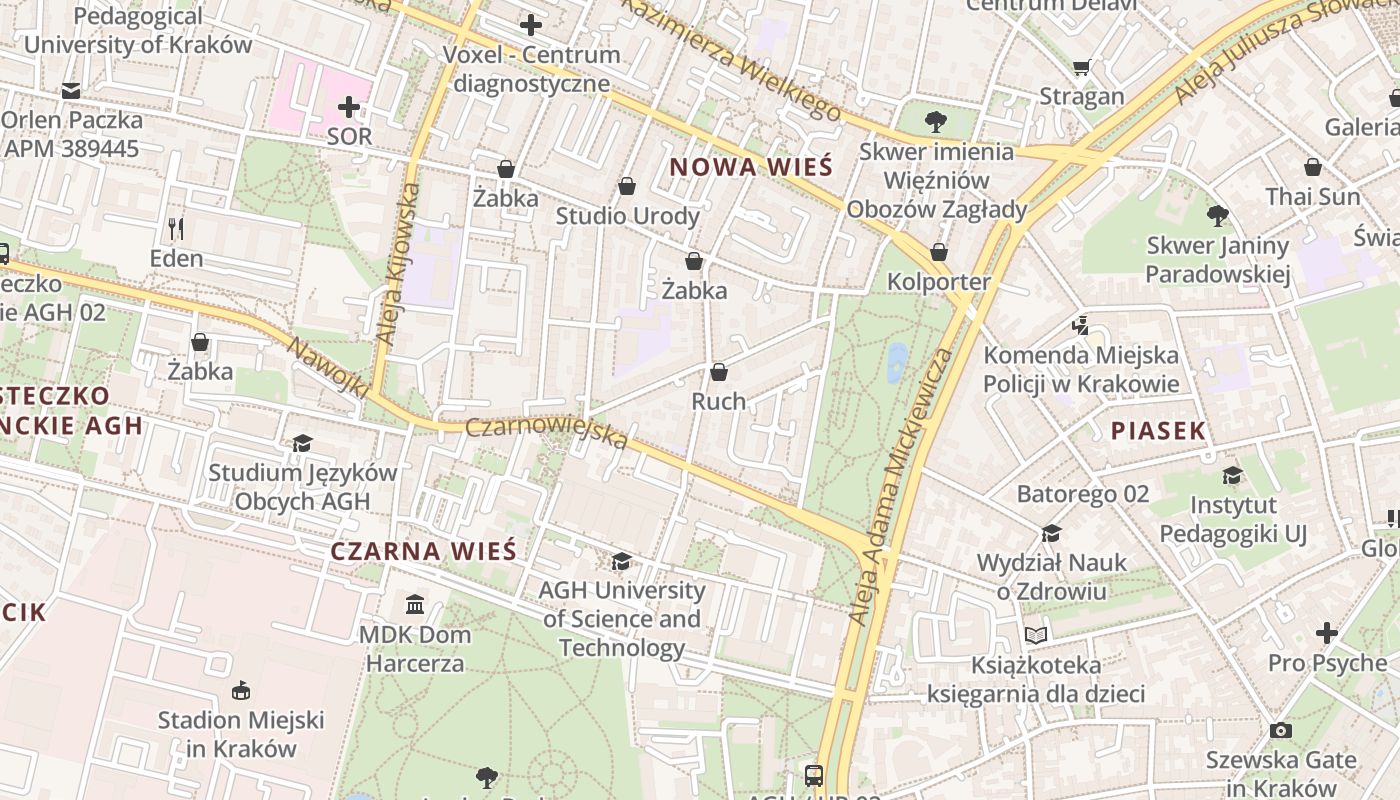Viewport: 1400px width, 800px height.
Task: Click the NOWA WIEŚ district label
Action: (x=751, y=167)
